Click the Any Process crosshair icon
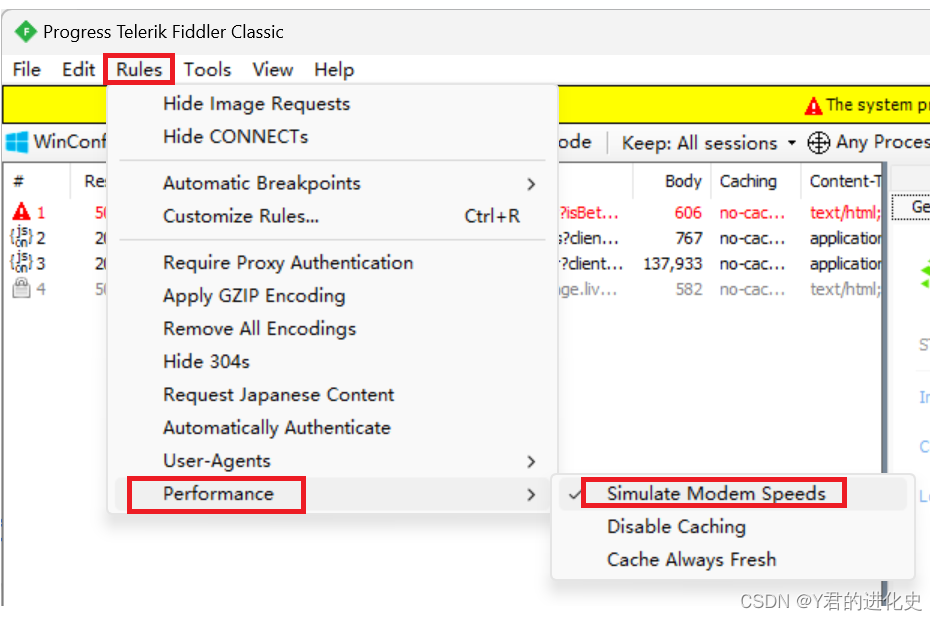Screen dimensions: 937x621 (x=818, y=143)
